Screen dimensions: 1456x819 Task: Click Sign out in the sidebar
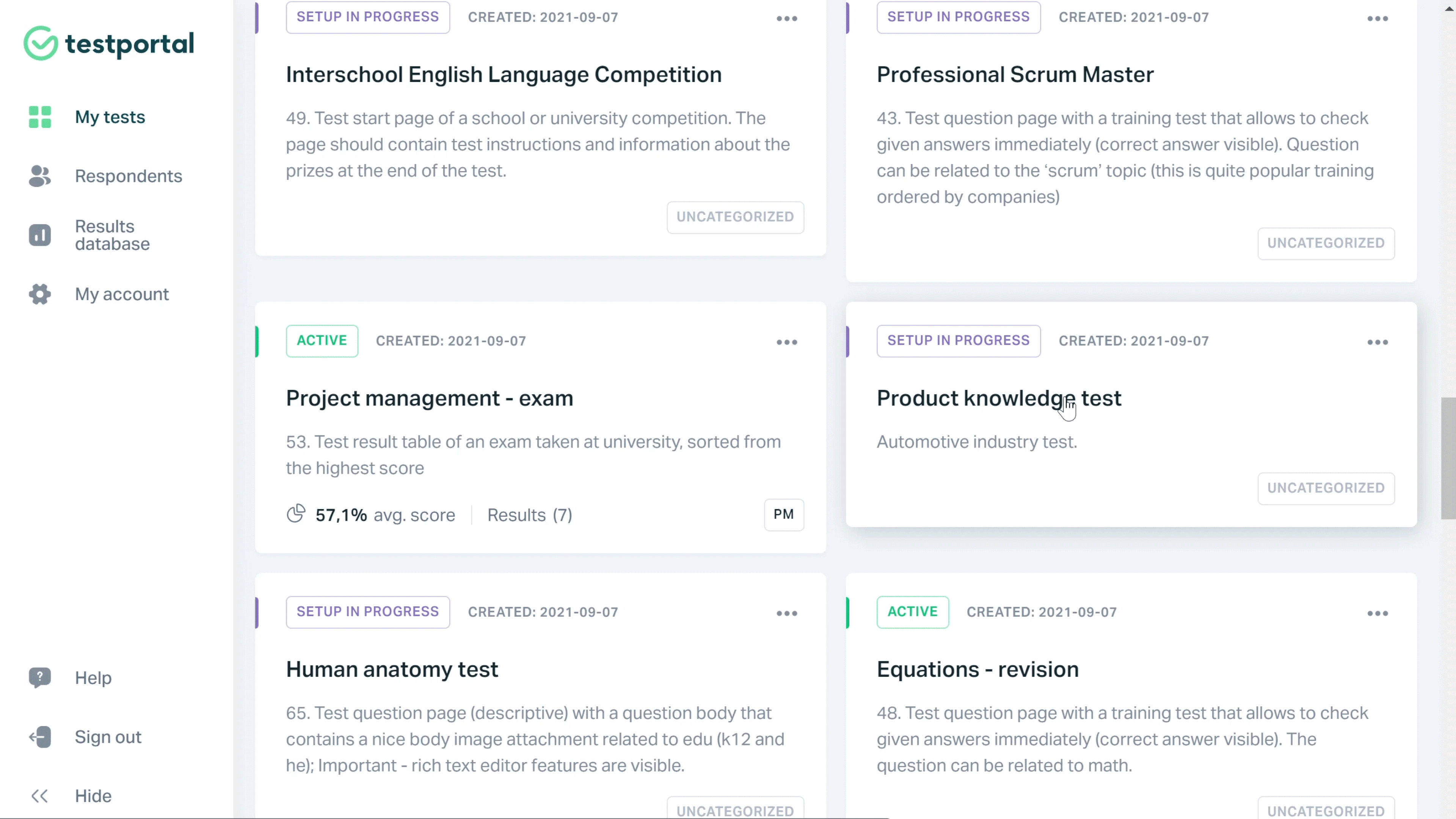coord(108,737)
